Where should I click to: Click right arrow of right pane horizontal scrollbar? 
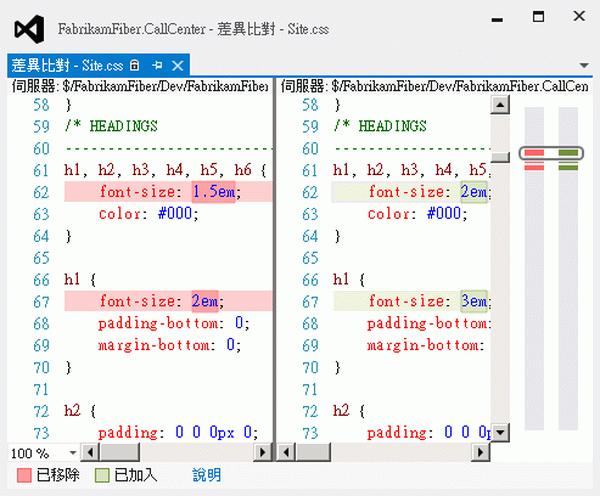coord(480,452)
